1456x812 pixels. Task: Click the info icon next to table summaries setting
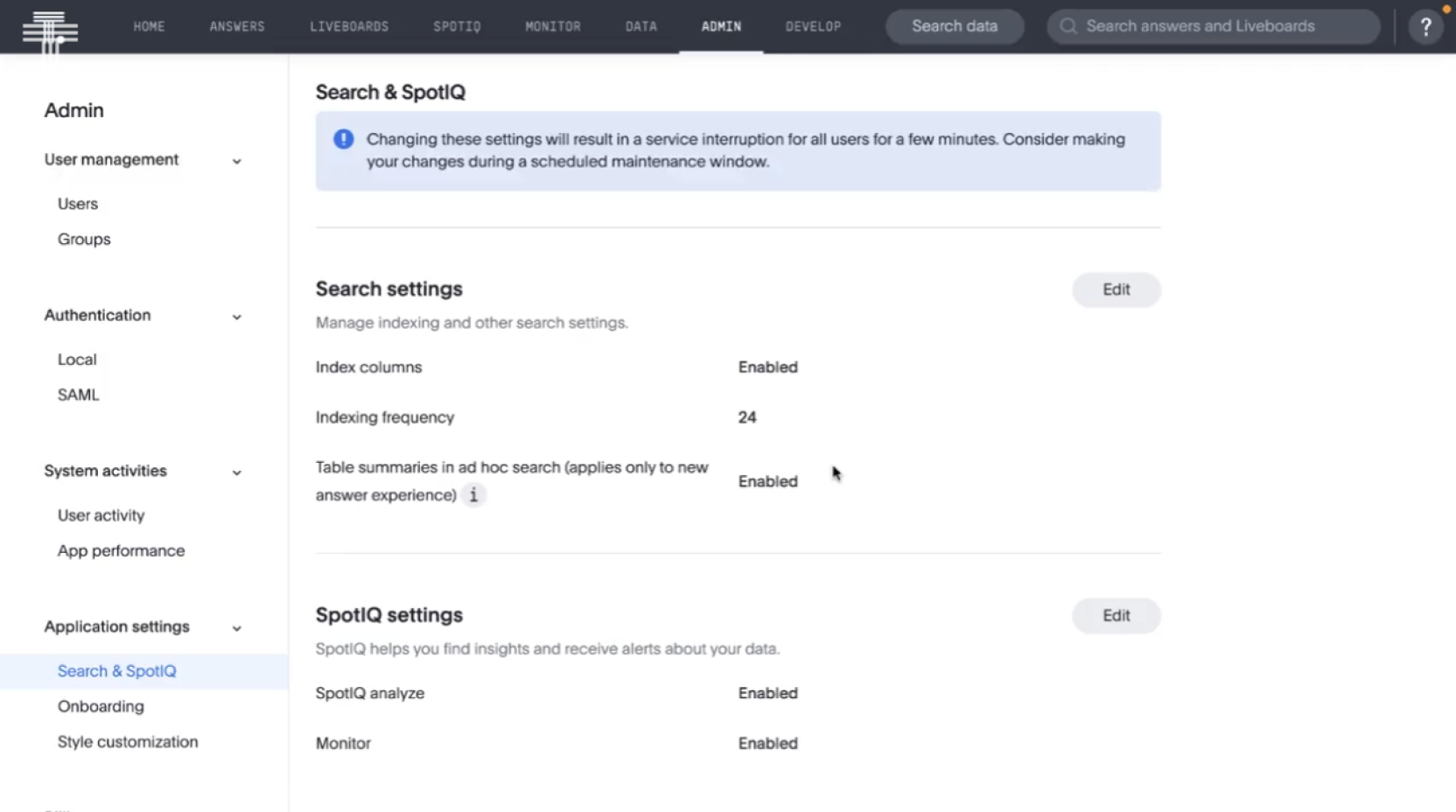[473, 494]
